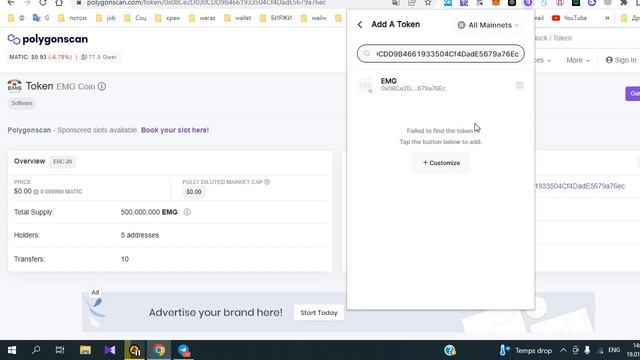This screenshot has width=640, height=360.
Task: Click the EMG Coin info icon
Action: point(102,87)
